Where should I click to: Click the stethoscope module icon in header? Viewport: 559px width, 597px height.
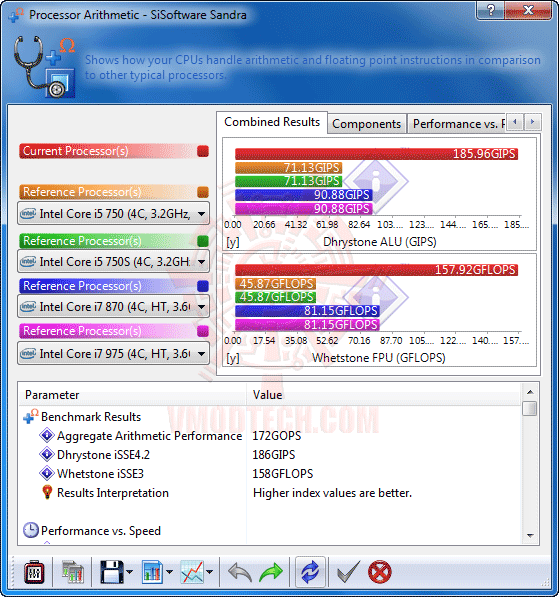click(44, 67)
